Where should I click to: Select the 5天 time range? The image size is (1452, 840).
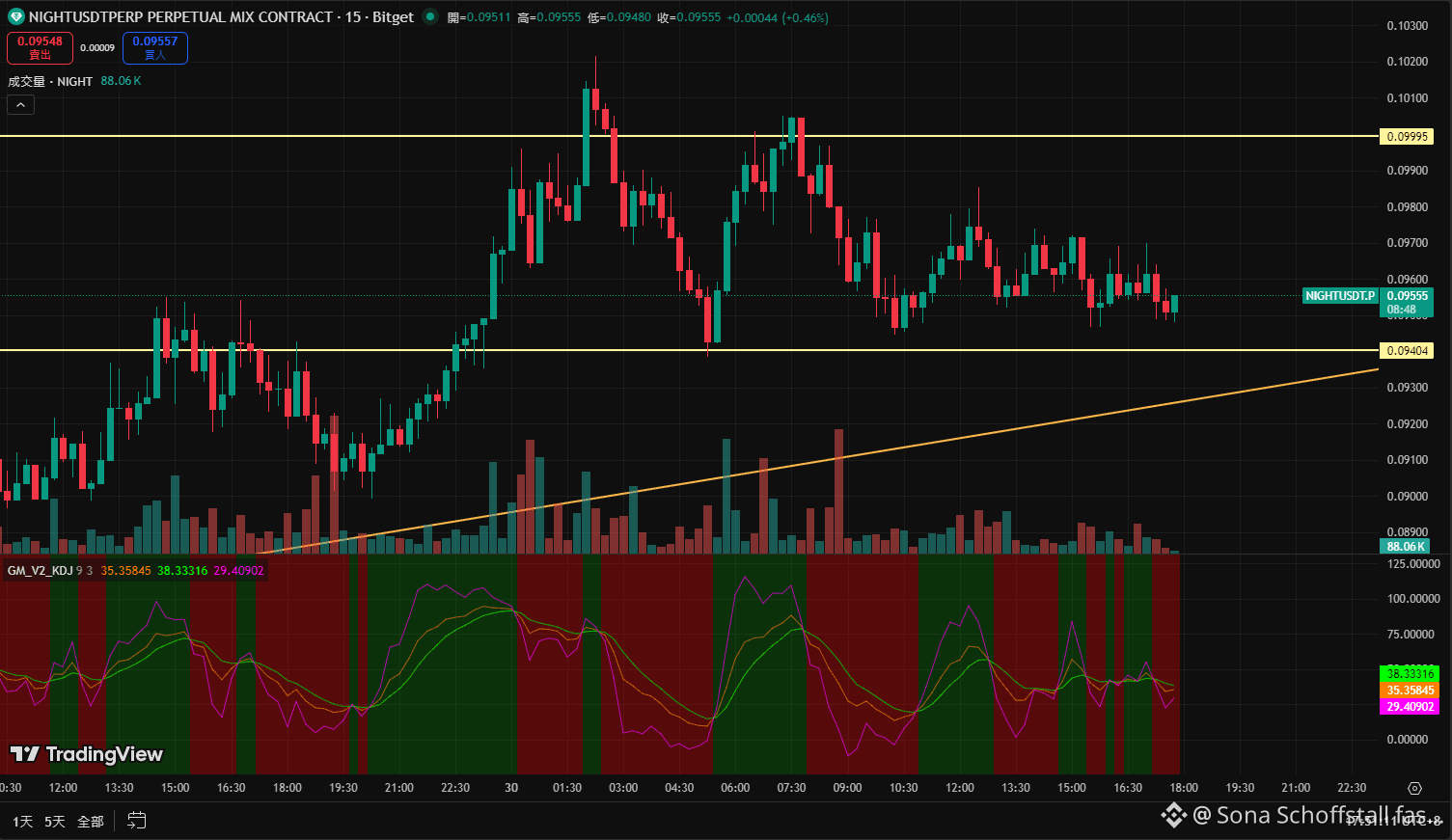pyautogui.click(x=55, y=822)
